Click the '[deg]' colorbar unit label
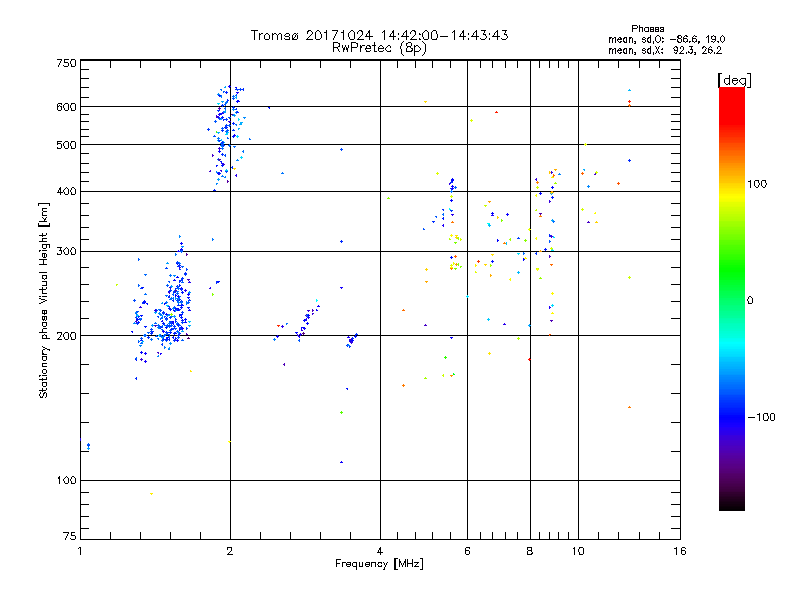Screen dimensions: 800x600 pyautogui.click(x=734, y=80)
